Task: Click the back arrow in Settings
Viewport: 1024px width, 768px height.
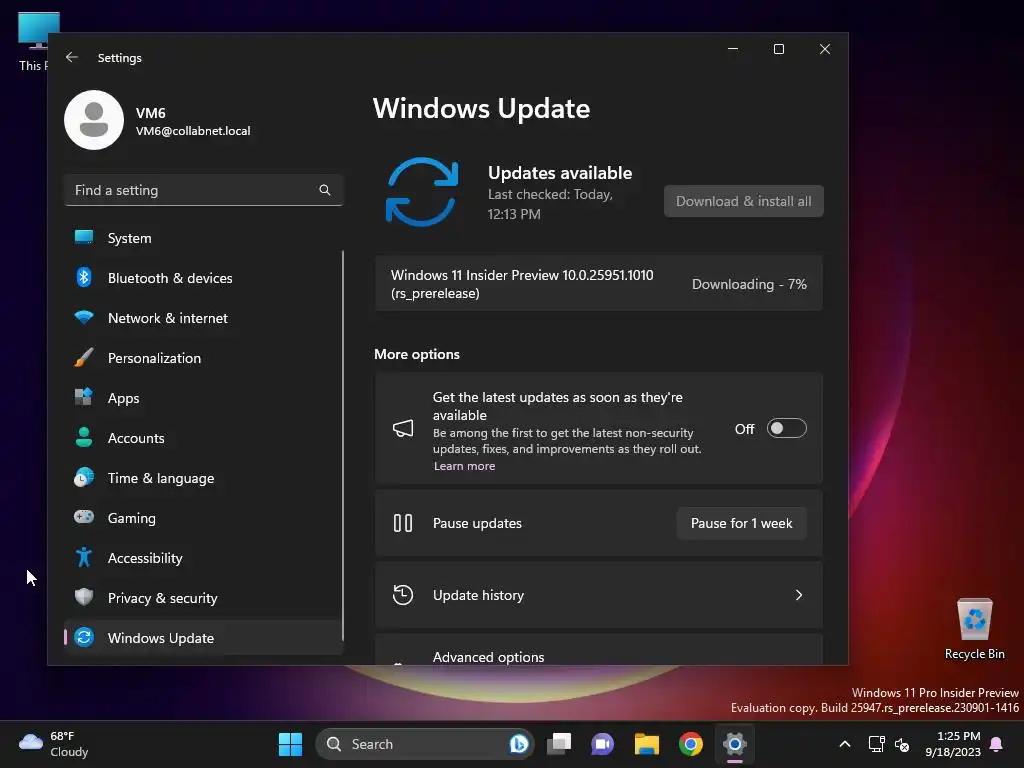Action: [x=72, y=57]
